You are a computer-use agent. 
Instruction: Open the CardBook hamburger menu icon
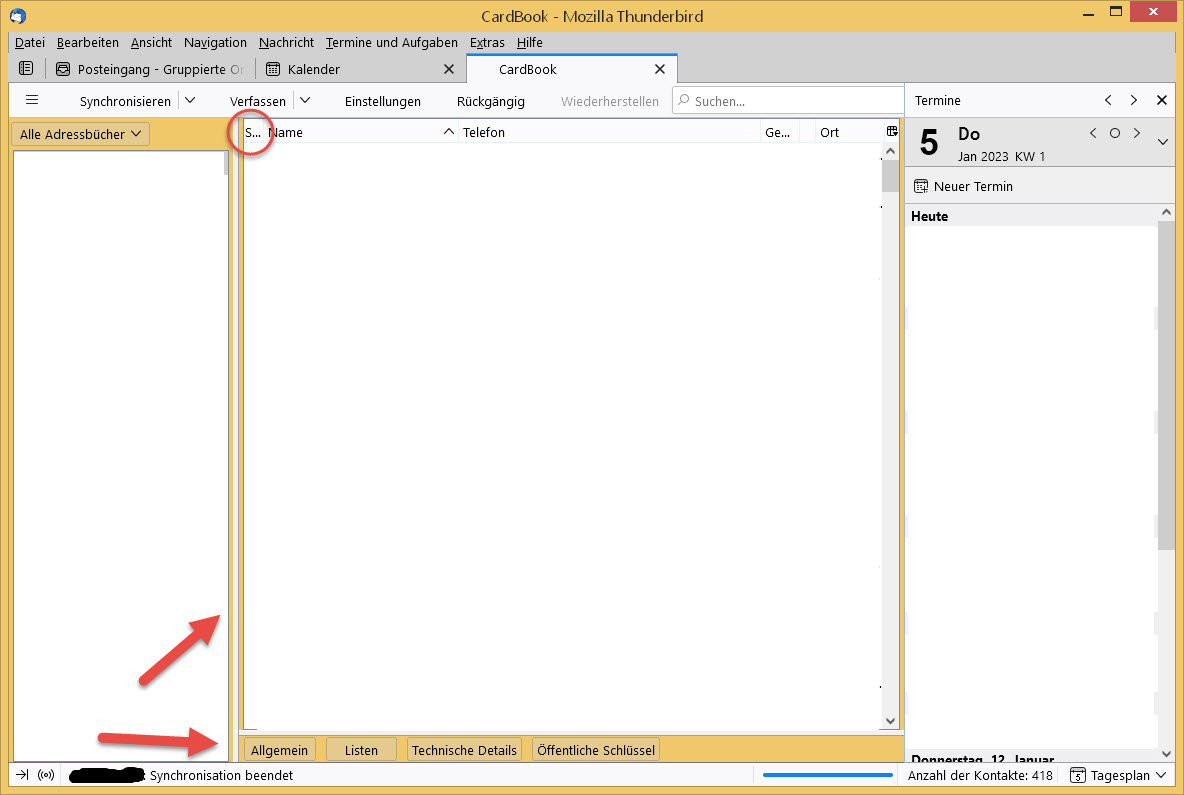click(31, 100)
